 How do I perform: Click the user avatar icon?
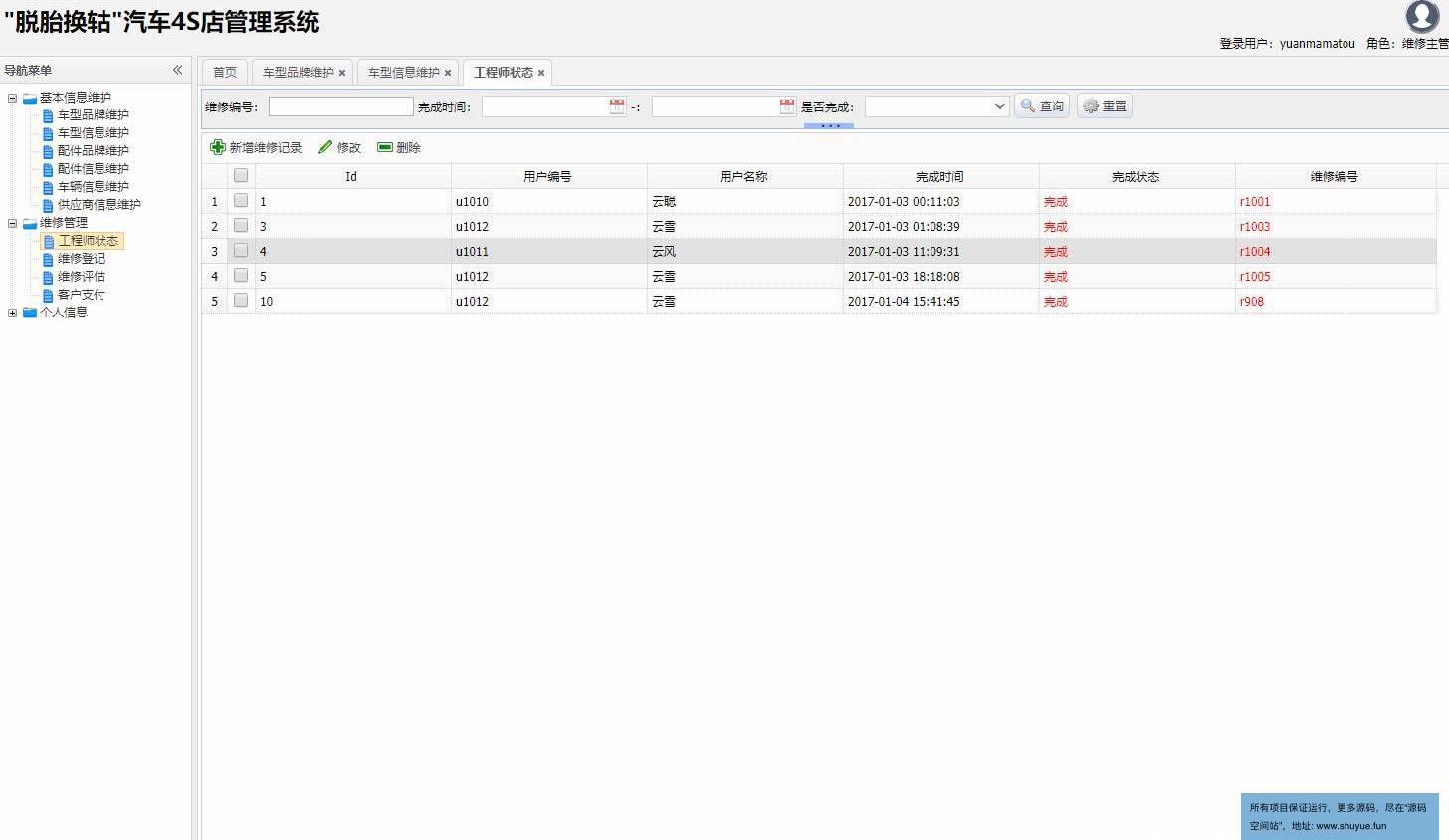1423,16
